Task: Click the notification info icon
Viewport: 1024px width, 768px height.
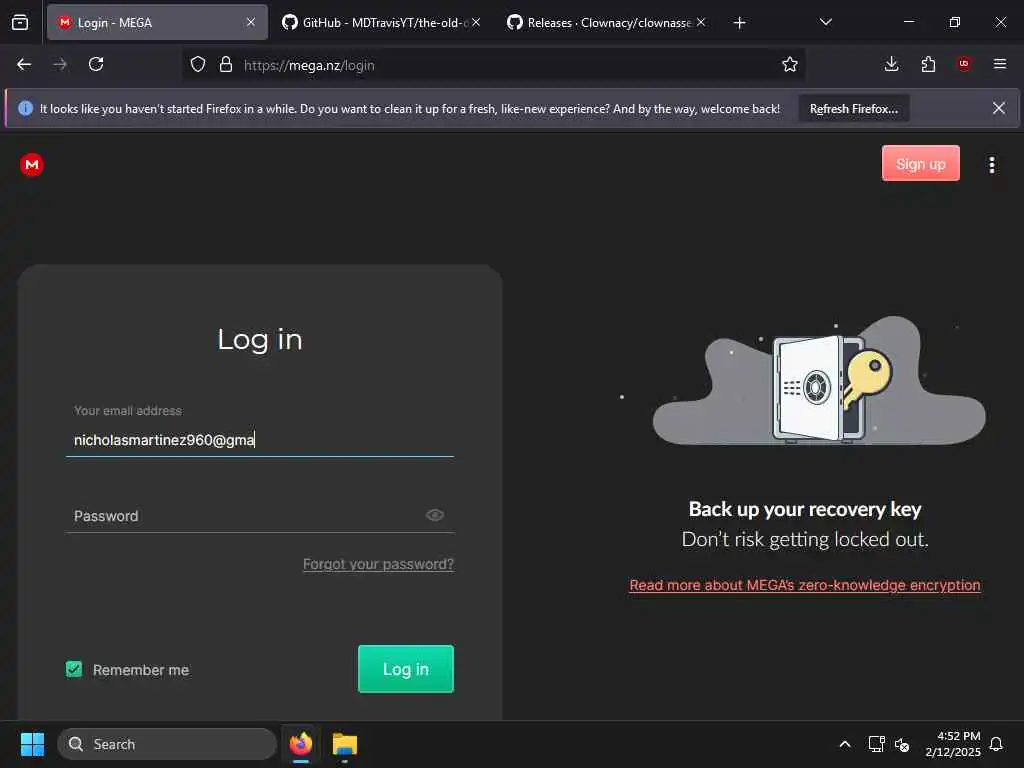Action: coord(25,108)
